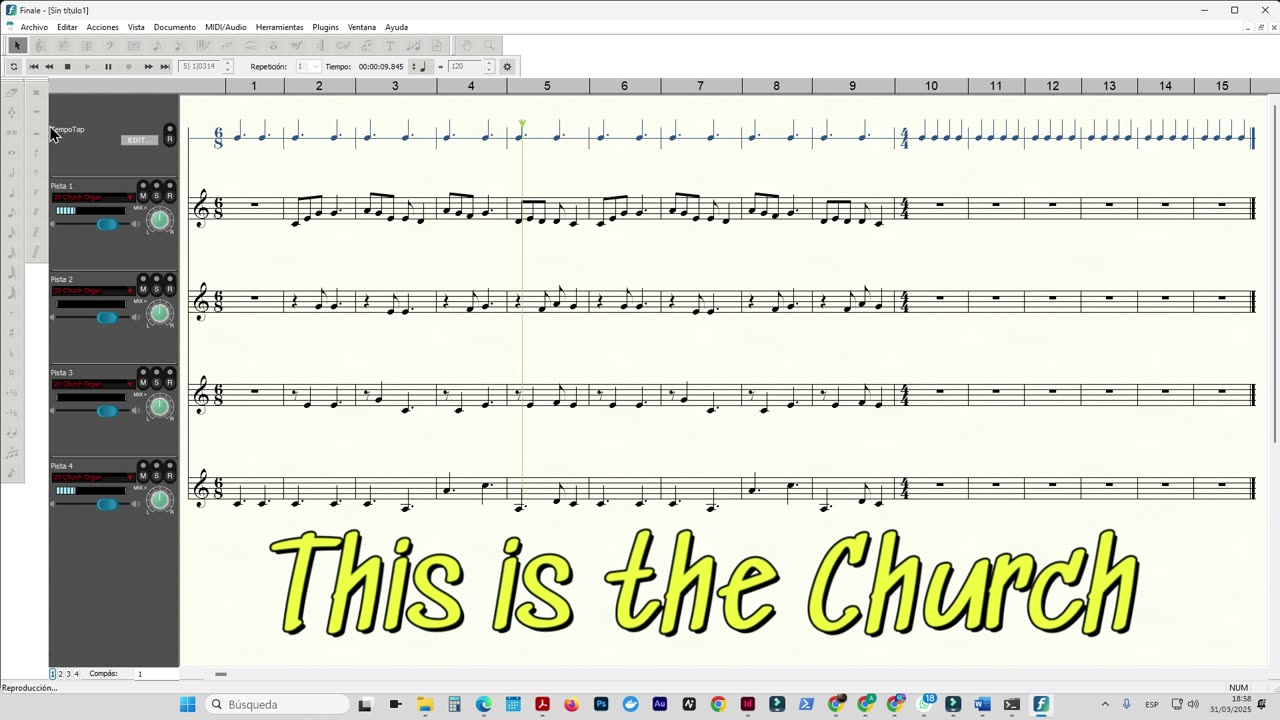1280x720 pixels.
Task: Adjust Pista 2 volume slider
Action: coord(107,317)
